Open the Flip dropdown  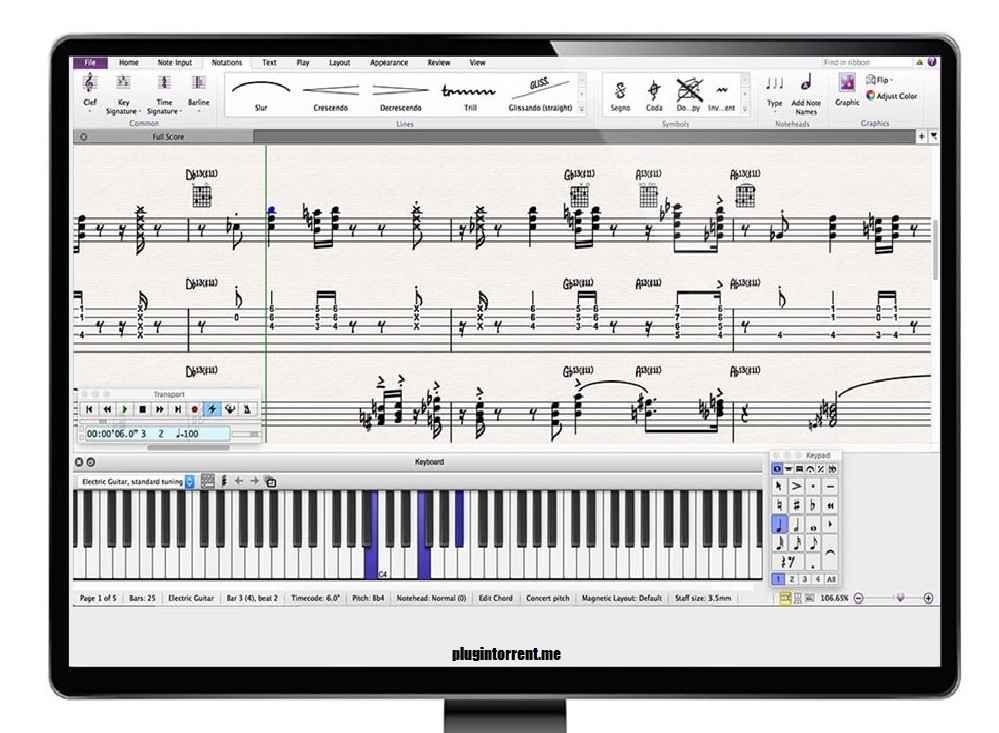(880, 80)
